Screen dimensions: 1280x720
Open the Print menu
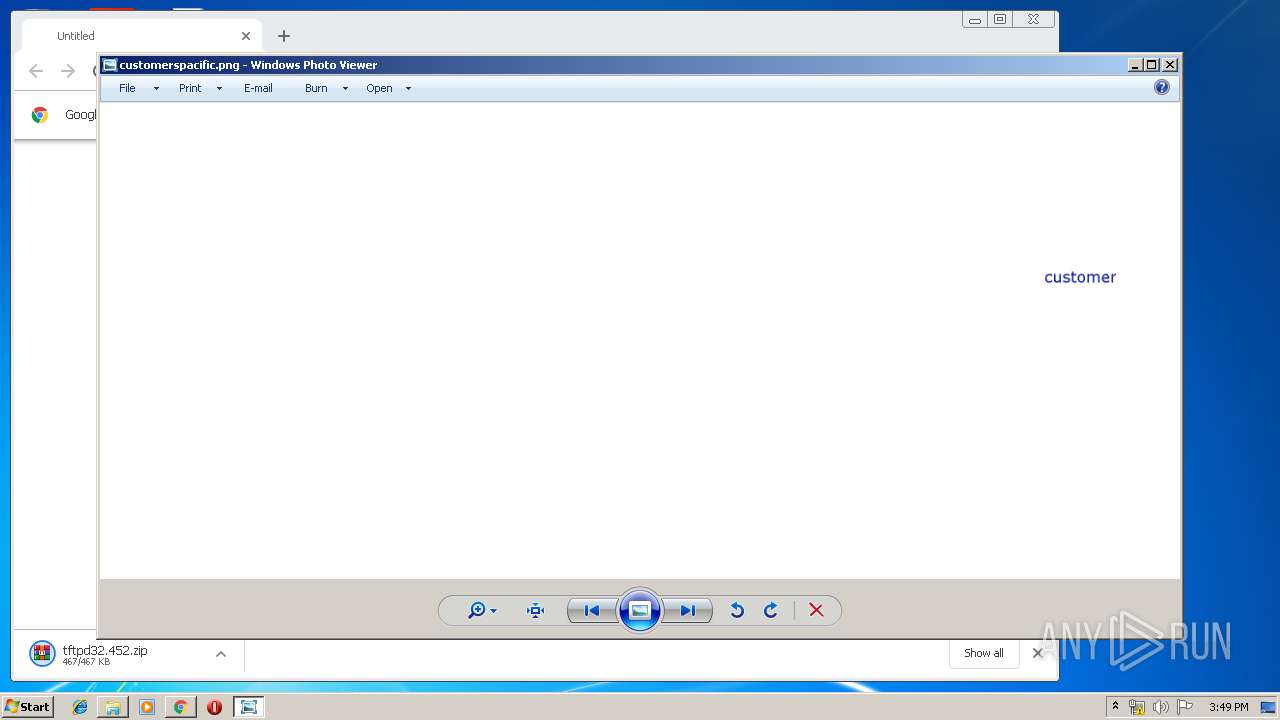click(x=190, y=88)
